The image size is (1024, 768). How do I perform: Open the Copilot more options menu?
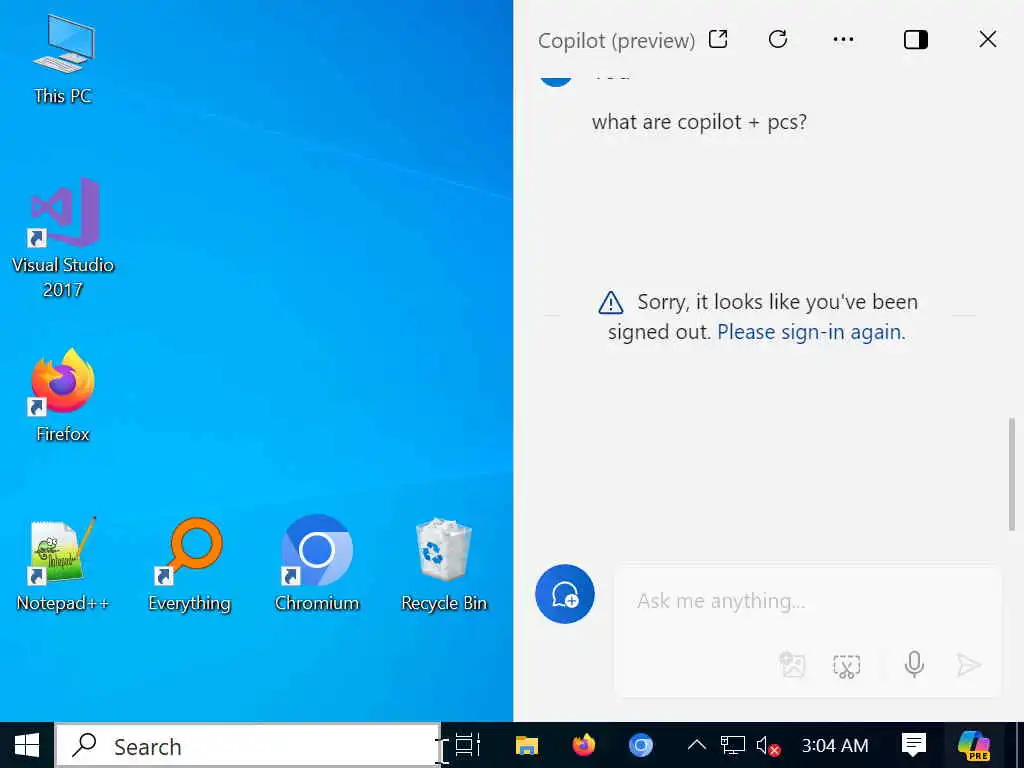point(844,40)
